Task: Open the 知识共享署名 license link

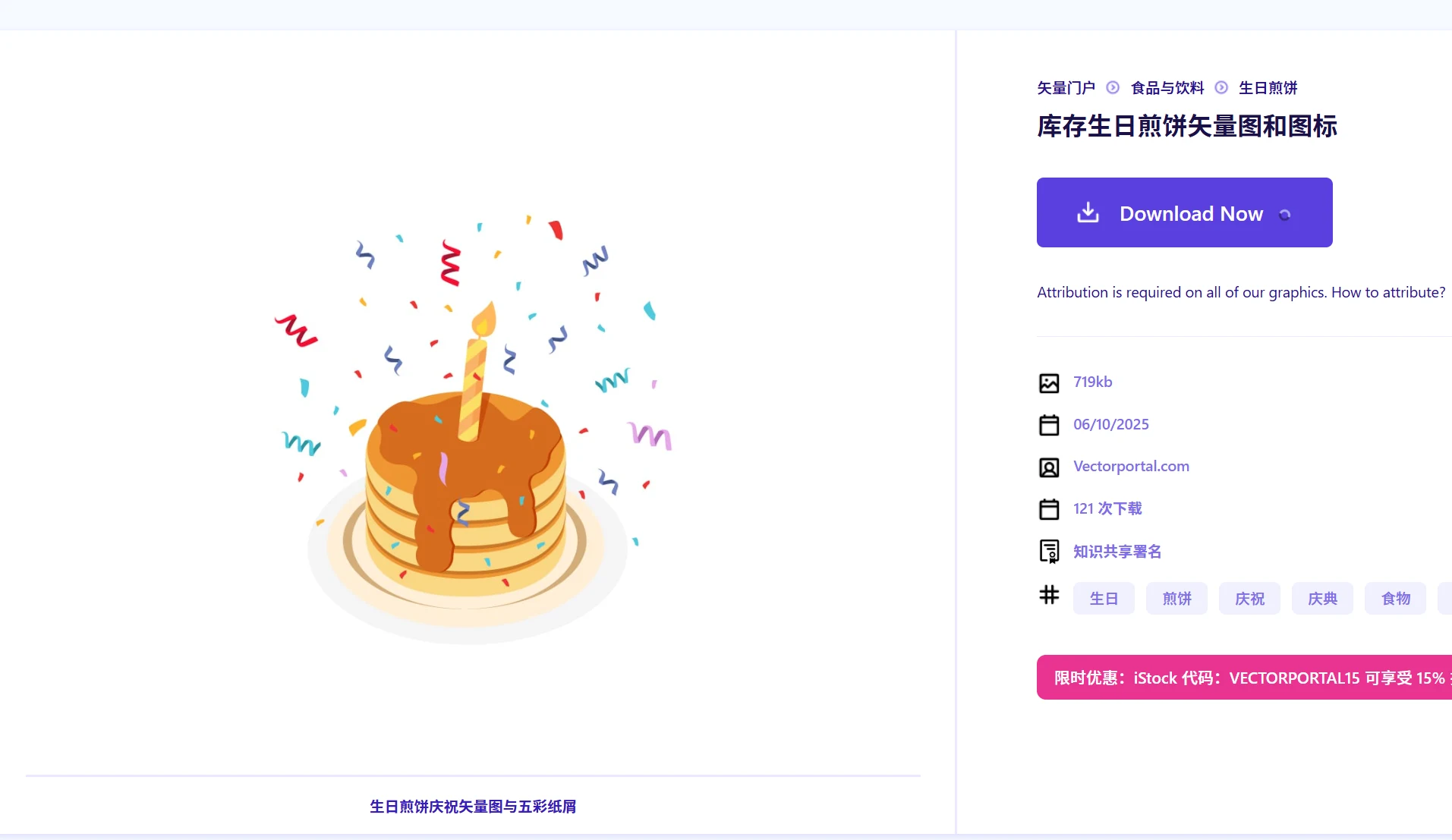Action: point(1117,552)
